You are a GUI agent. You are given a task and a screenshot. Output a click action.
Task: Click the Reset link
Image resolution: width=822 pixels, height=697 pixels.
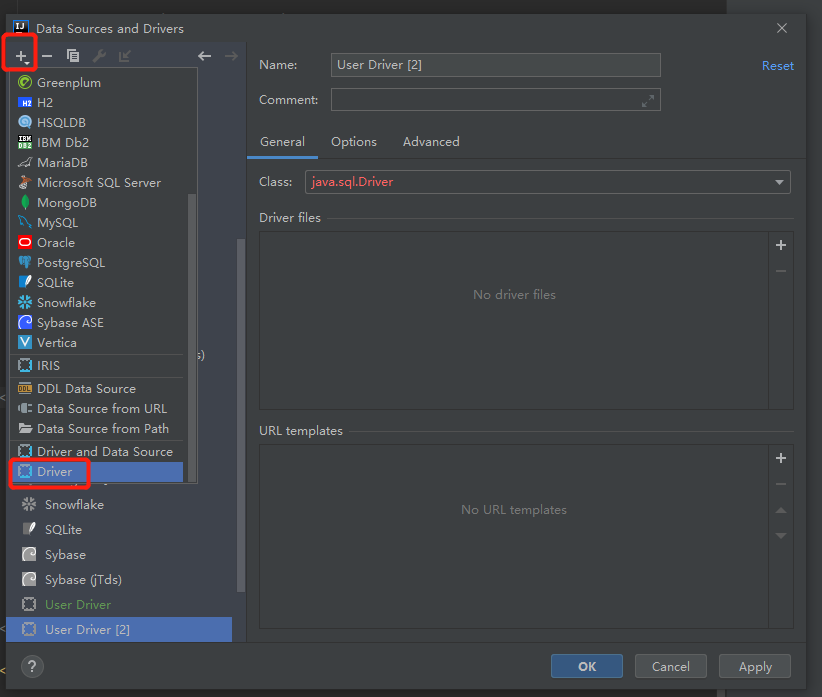(x=777, y=66)
